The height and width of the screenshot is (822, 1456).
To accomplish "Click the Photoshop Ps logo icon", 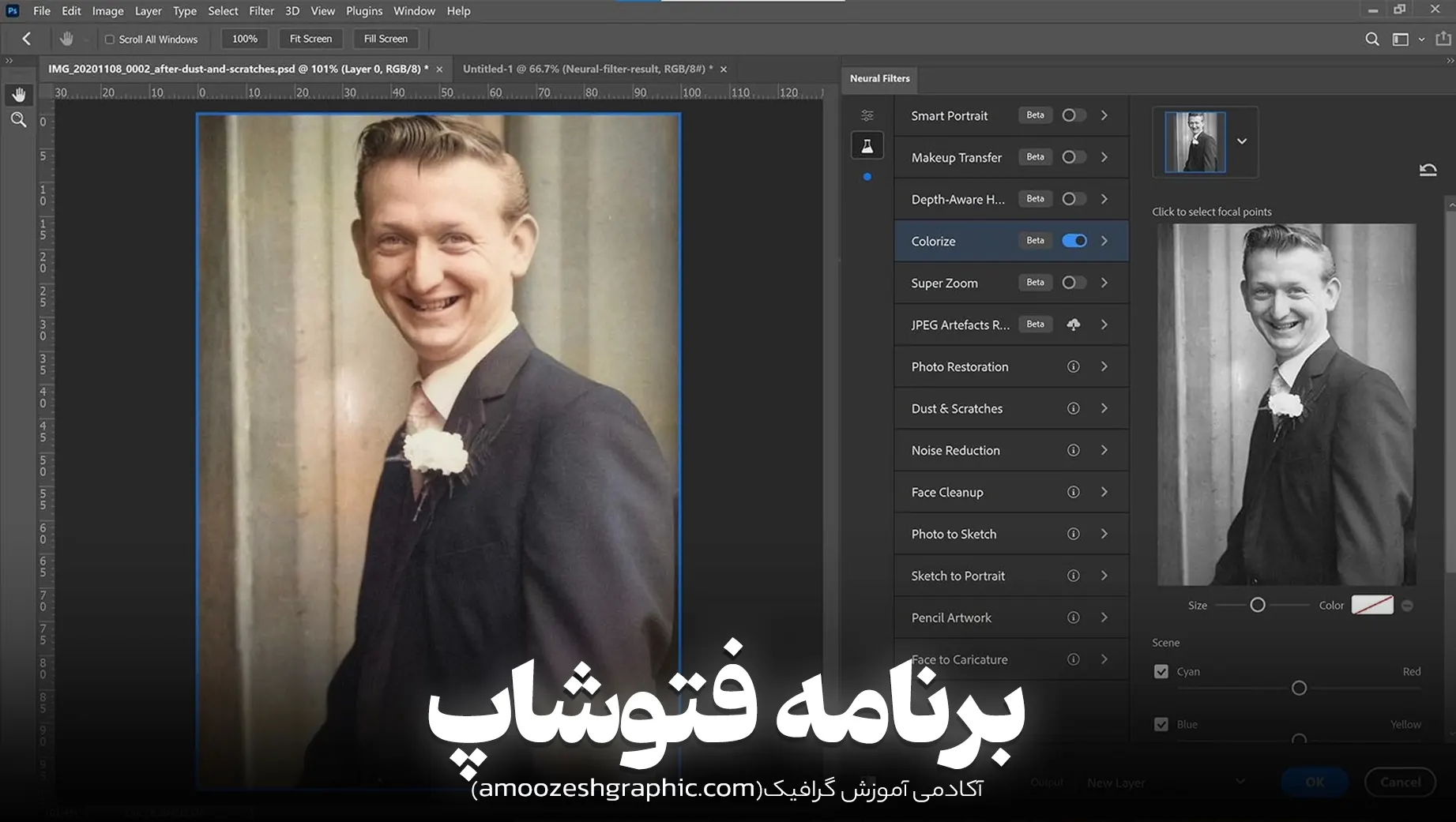I will click(x=13, y=10).
